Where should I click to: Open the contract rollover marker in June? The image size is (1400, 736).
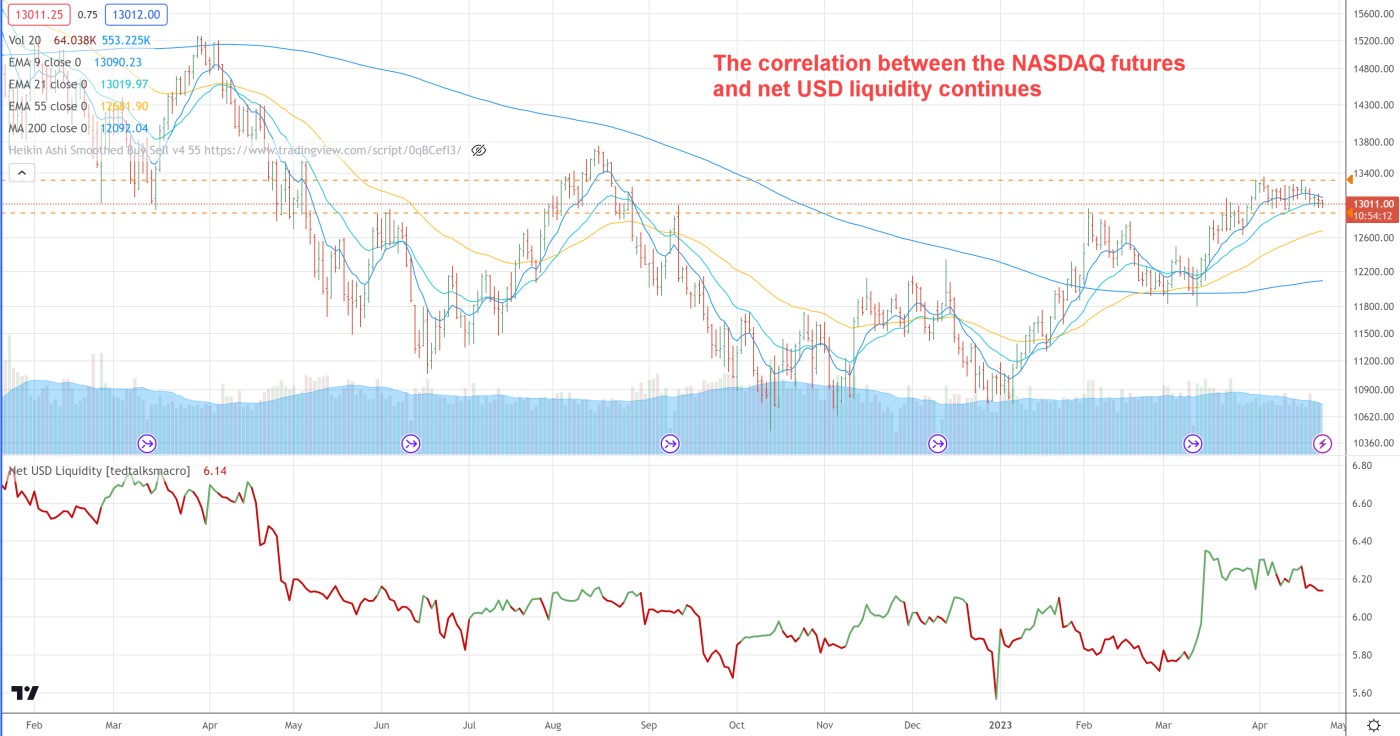point(411,443)
